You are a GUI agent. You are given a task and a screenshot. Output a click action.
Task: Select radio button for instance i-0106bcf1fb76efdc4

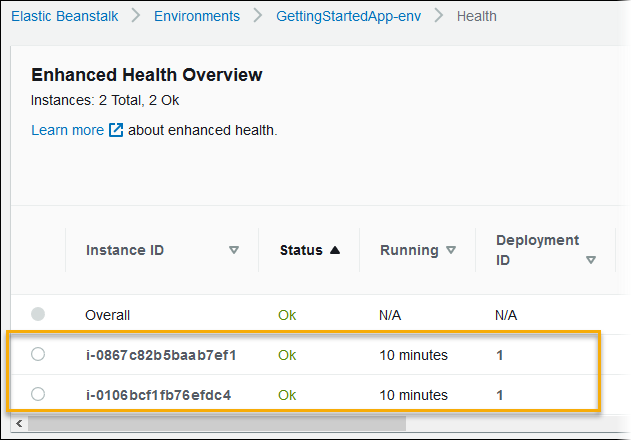38,394
